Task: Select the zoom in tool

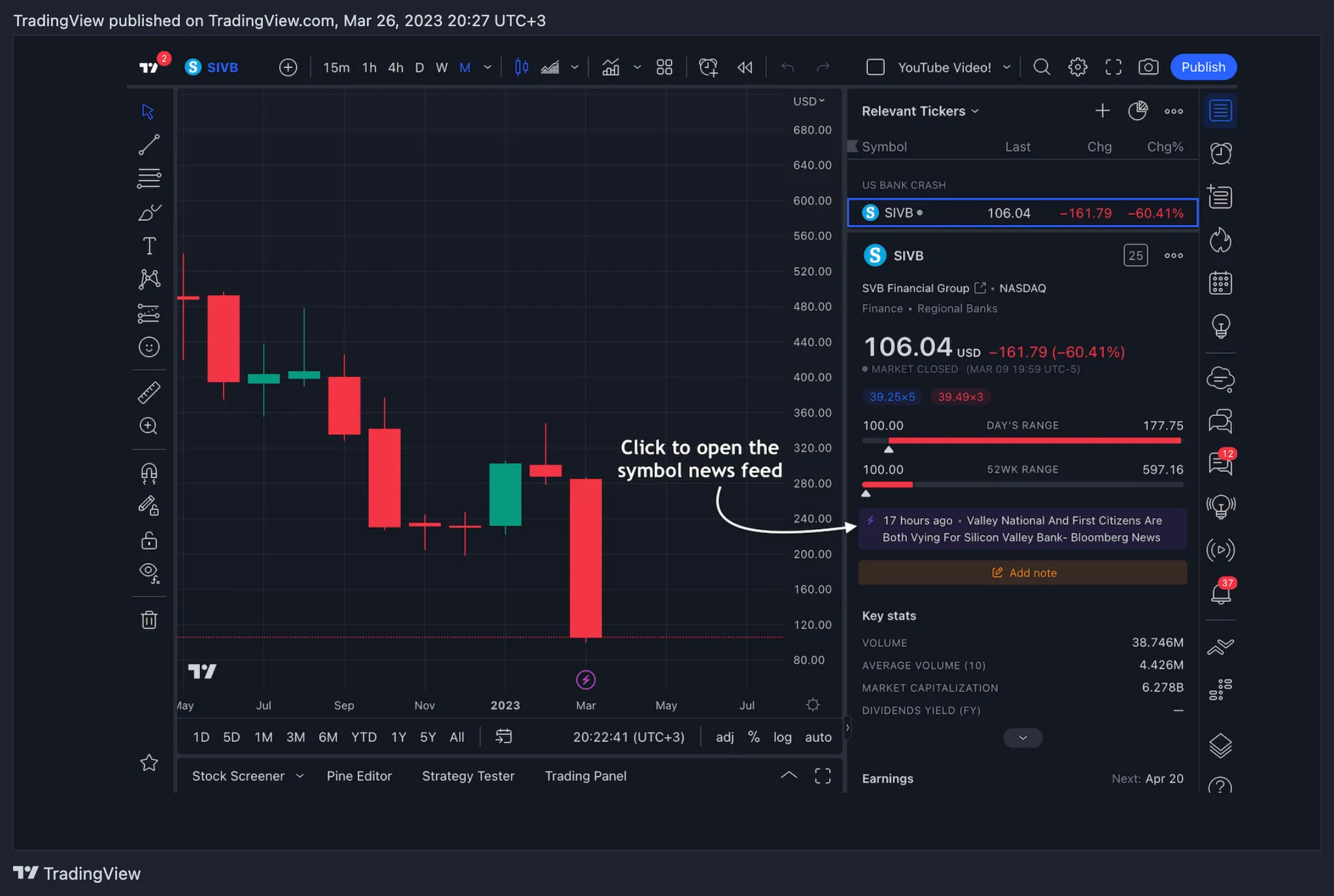Action: coord(149,426)
